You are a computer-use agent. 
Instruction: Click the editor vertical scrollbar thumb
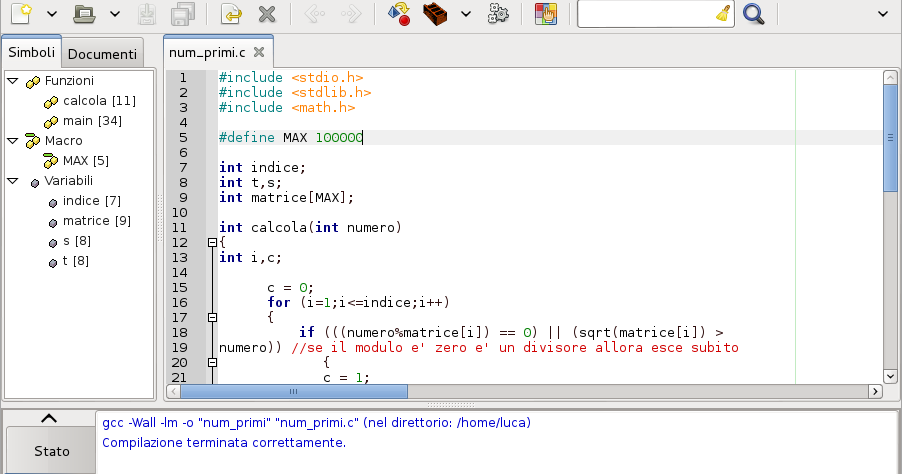pyautogui.click(x=890, y=138)
